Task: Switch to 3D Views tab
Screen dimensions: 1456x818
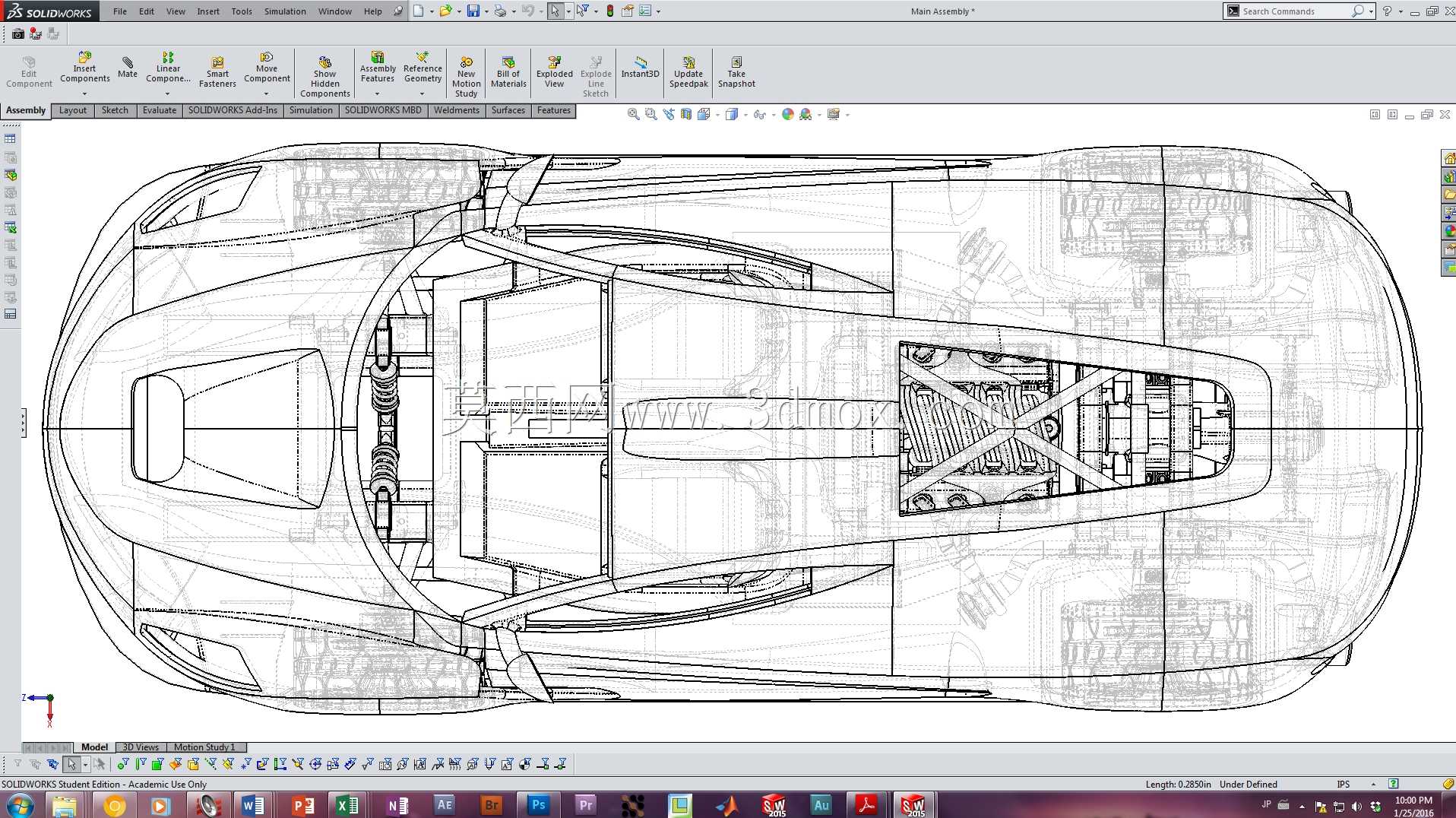Action: point(141,747)
